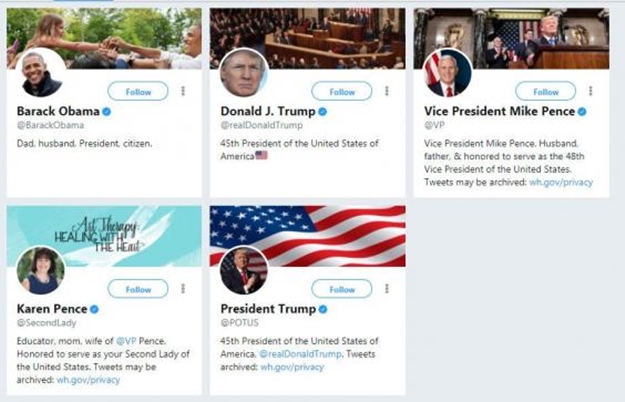Viewport: 625px width, 402px height.
Task: Select Karen Pence's profile avatar
Action: pyautogui.click(x=42, y=269)
